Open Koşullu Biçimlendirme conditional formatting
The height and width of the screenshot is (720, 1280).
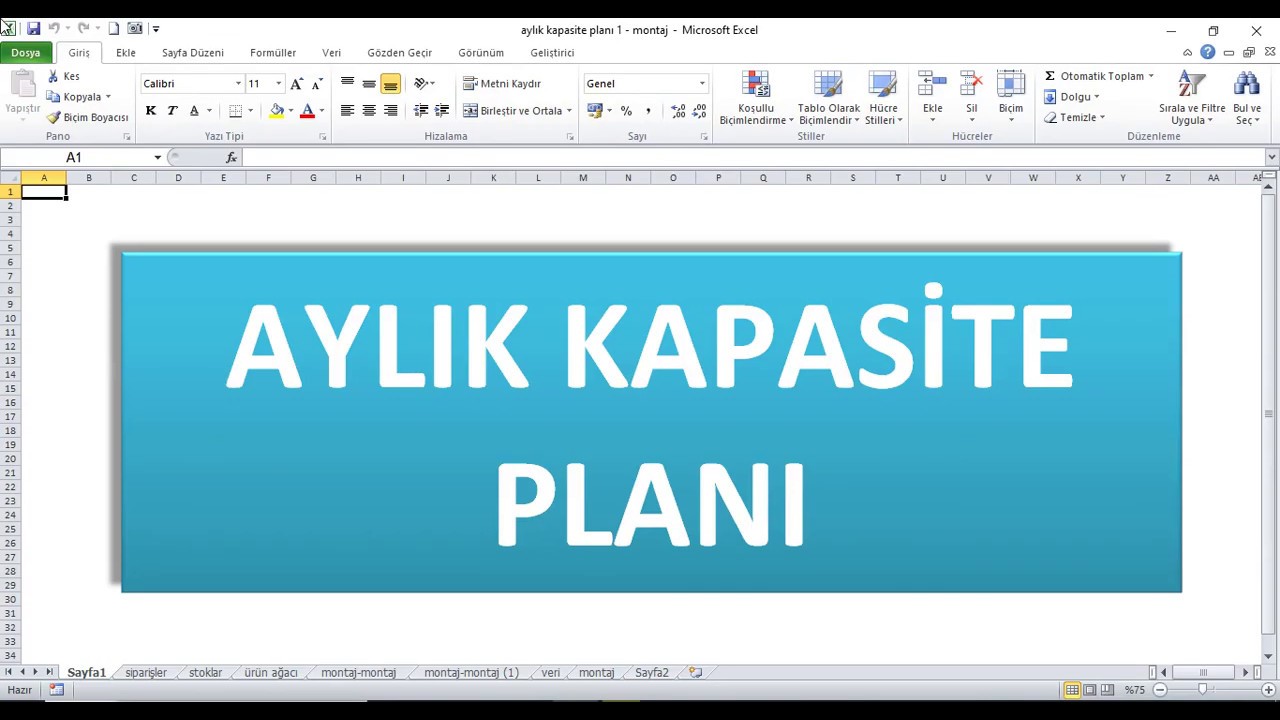coord(757,98)
